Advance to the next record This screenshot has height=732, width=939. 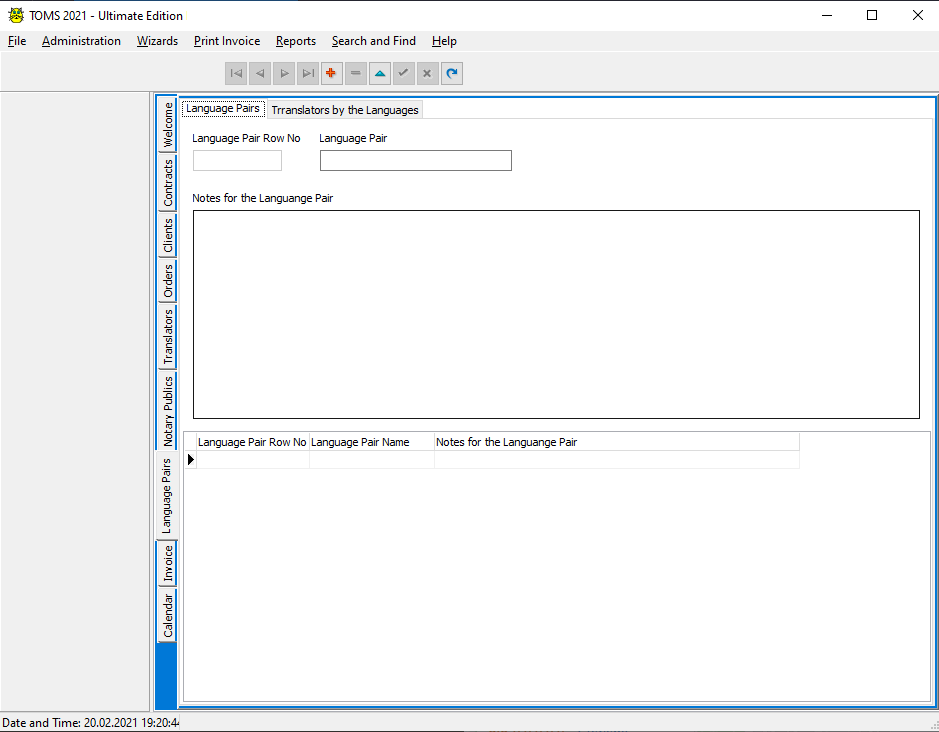point(284,72)
